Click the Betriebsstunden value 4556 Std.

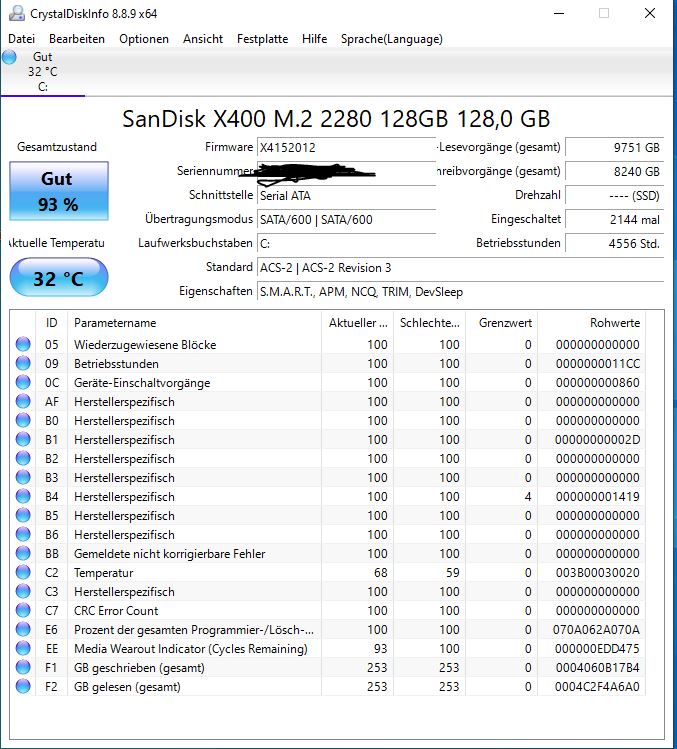click(x=614, y=244)
